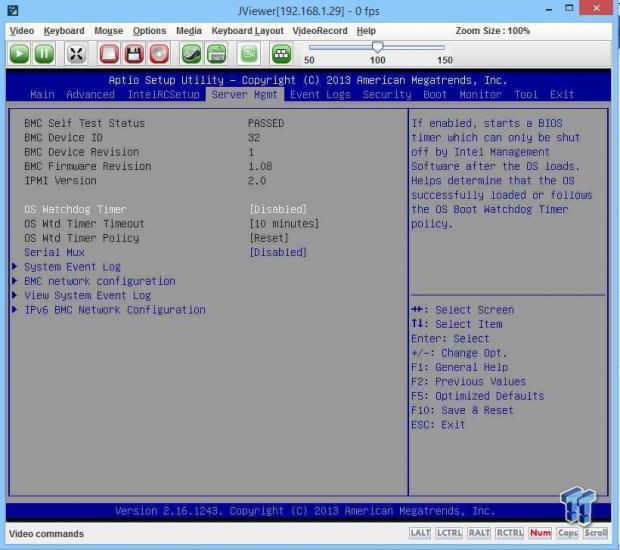This screenshot has width=620, height=550.
Task: Maximize the JViewer window
Action: tap(569, 8)
